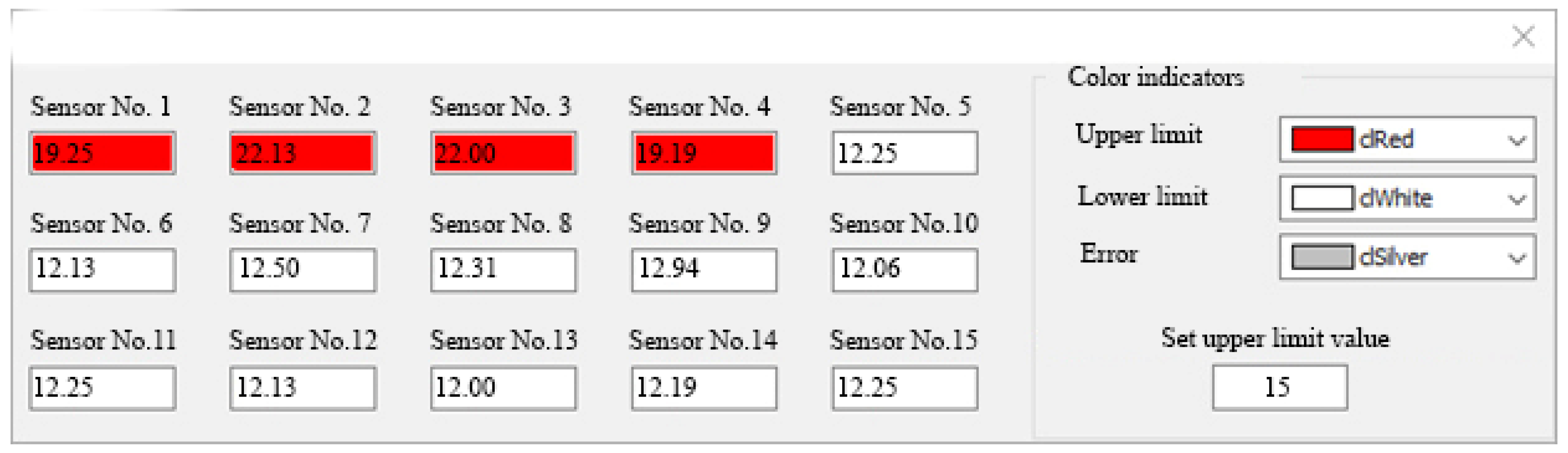Click the Set upper limit value field
The height and width of the screenshot is (453, 1568).
(1279, 387)
